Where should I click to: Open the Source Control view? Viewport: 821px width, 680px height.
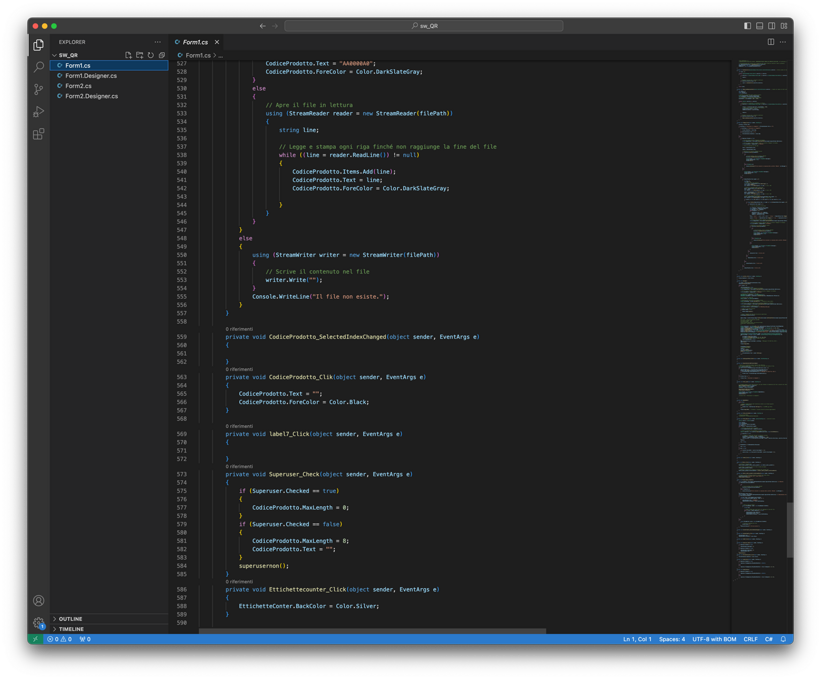coord(38,90)
